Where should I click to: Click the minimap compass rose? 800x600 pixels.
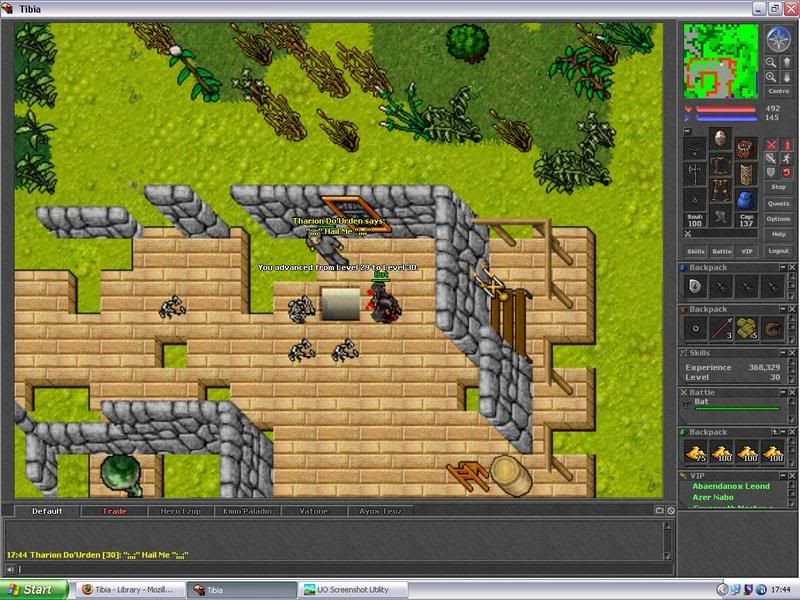(779, 38)
